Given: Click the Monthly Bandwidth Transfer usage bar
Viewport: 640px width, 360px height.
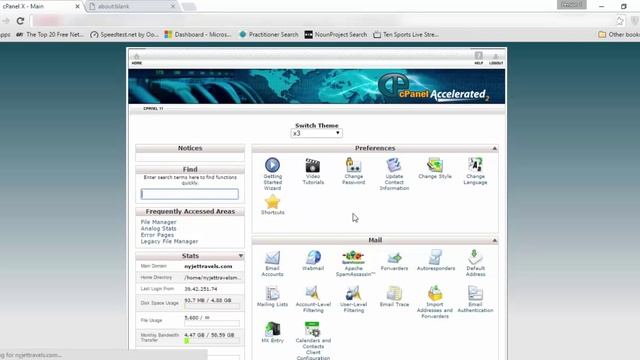Looking at the screenshot, I should (212, 341).
